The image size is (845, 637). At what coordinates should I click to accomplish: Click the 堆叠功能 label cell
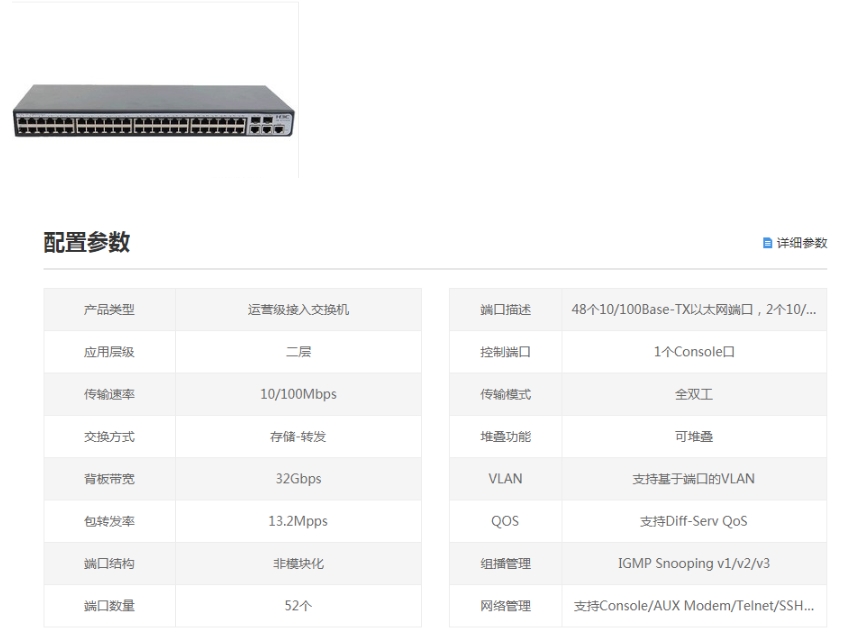(x=505, y=437)
